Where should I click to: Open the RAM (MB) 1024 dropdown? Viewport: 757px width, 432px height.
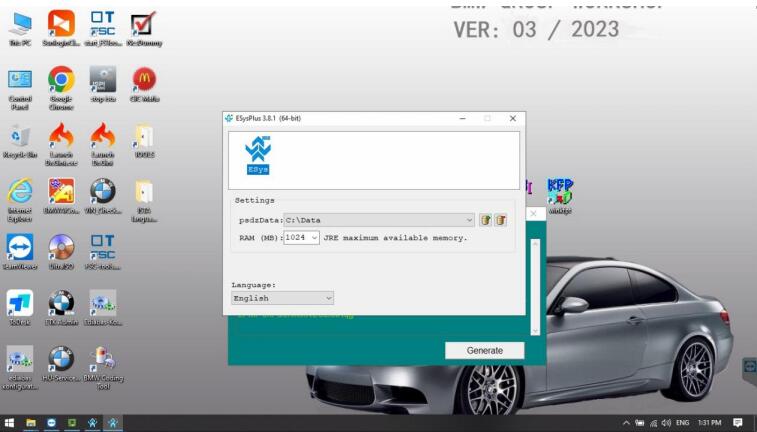tap(301, 237)
